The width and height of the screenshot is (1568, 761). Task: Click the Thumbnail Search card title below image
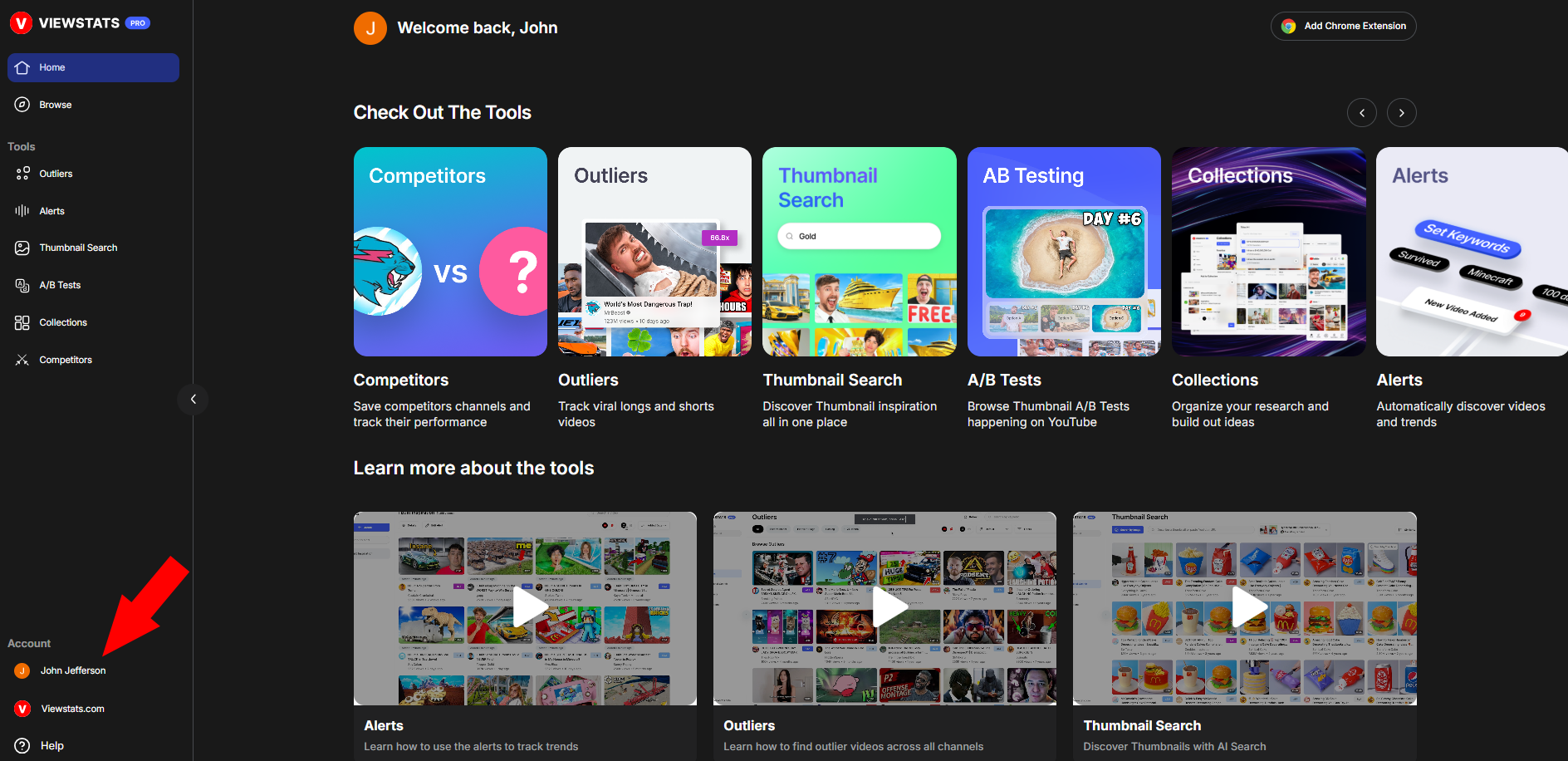[x=832, y=380]
